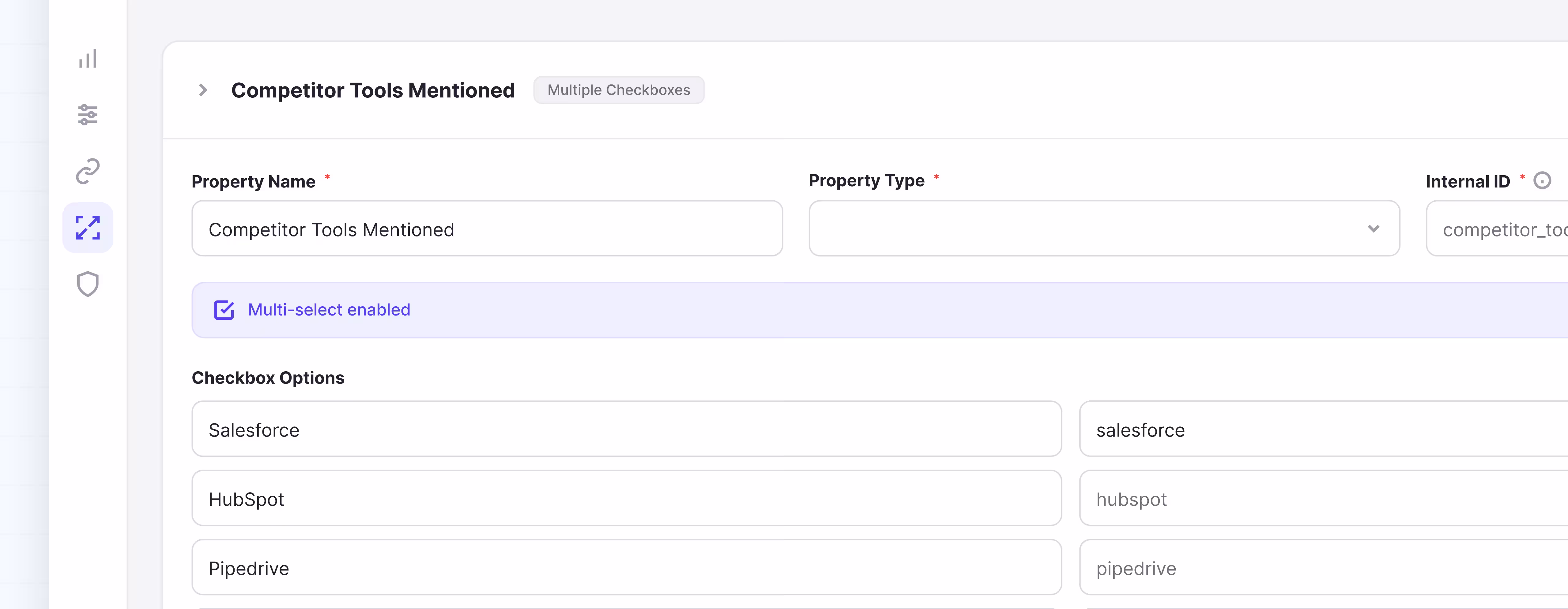Open the link integrations sidebar icon

click(88, 171)
